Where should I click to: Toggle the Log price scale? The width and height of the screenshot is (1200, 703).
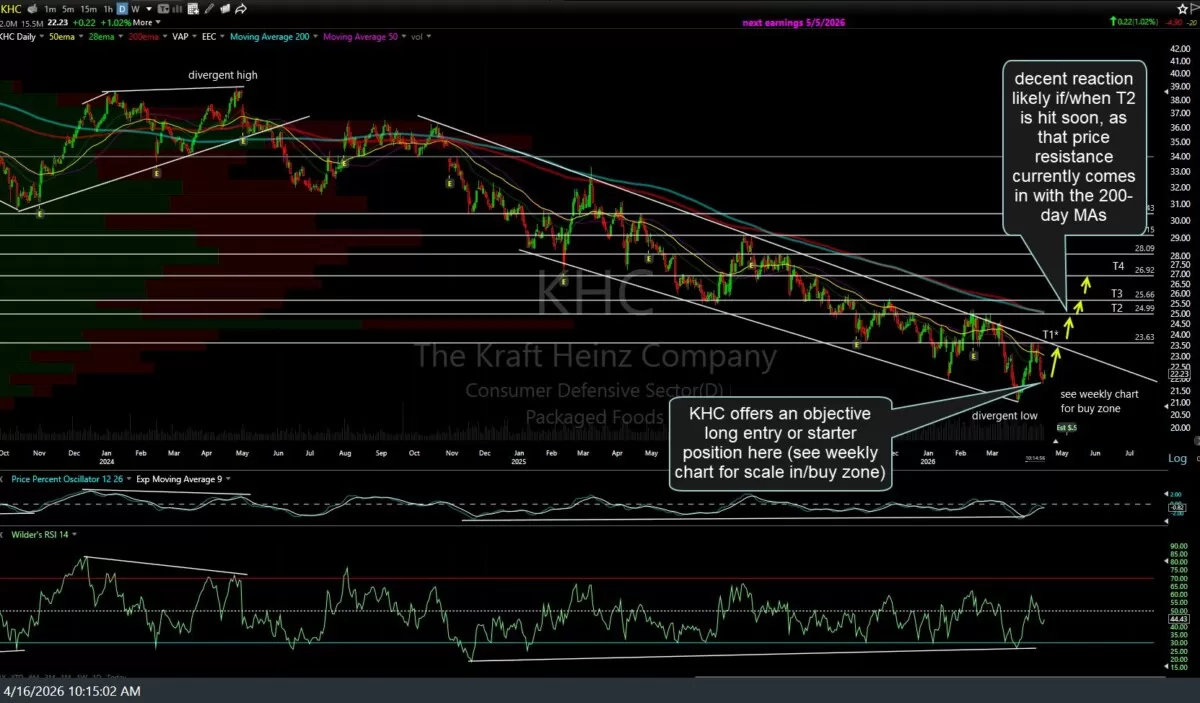point(1178,458)
